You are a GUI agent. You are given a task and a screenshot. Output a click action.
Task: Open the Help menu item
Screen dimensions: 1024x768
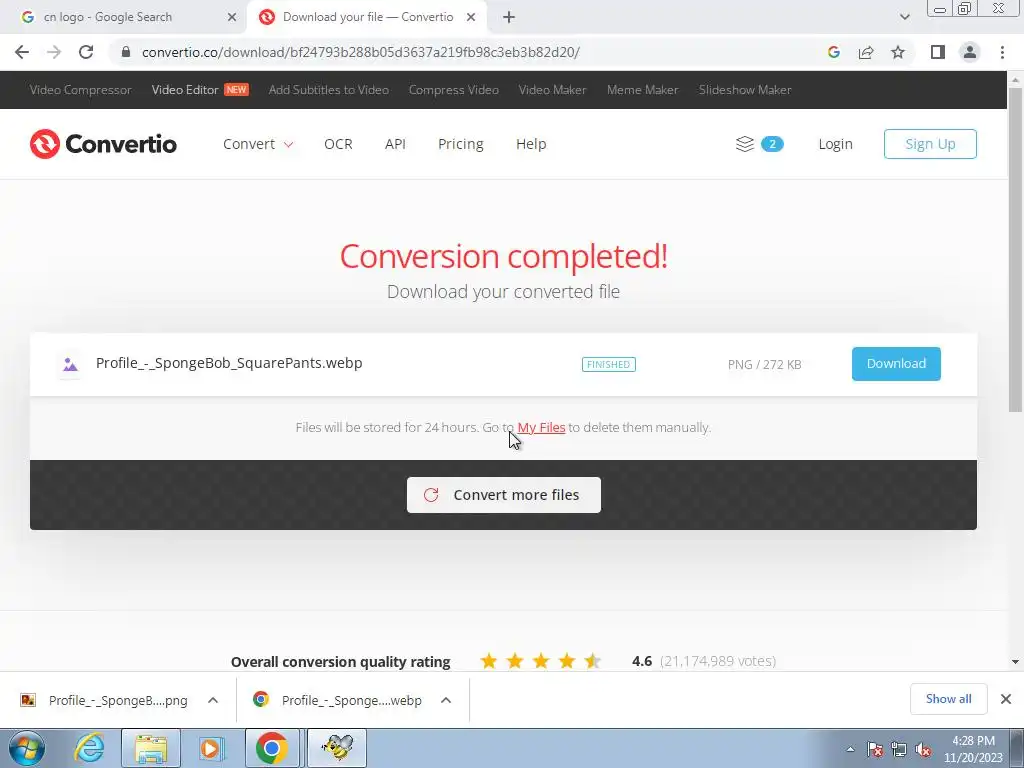pos(531,144)
